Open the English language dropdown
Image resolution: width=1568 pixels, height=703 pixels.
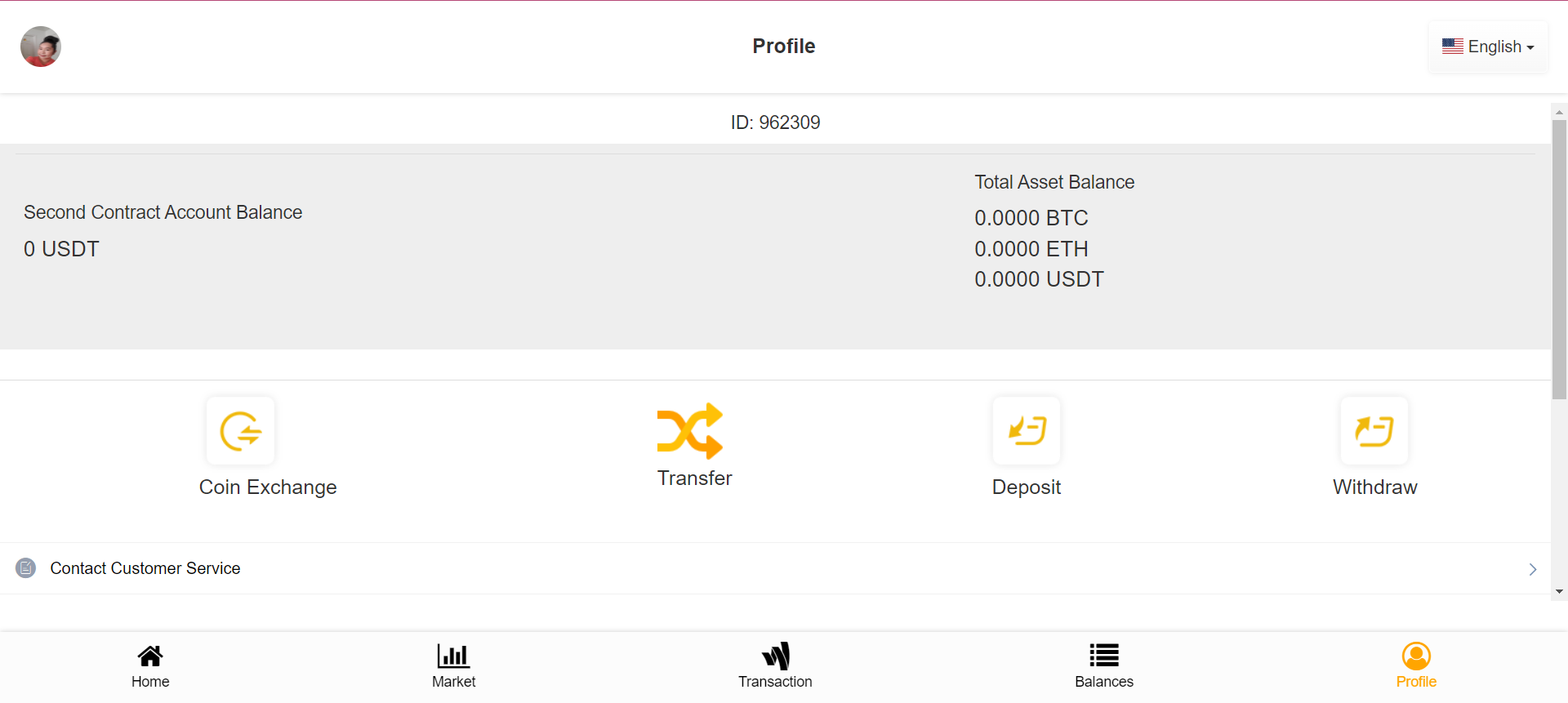[1488, 47]
